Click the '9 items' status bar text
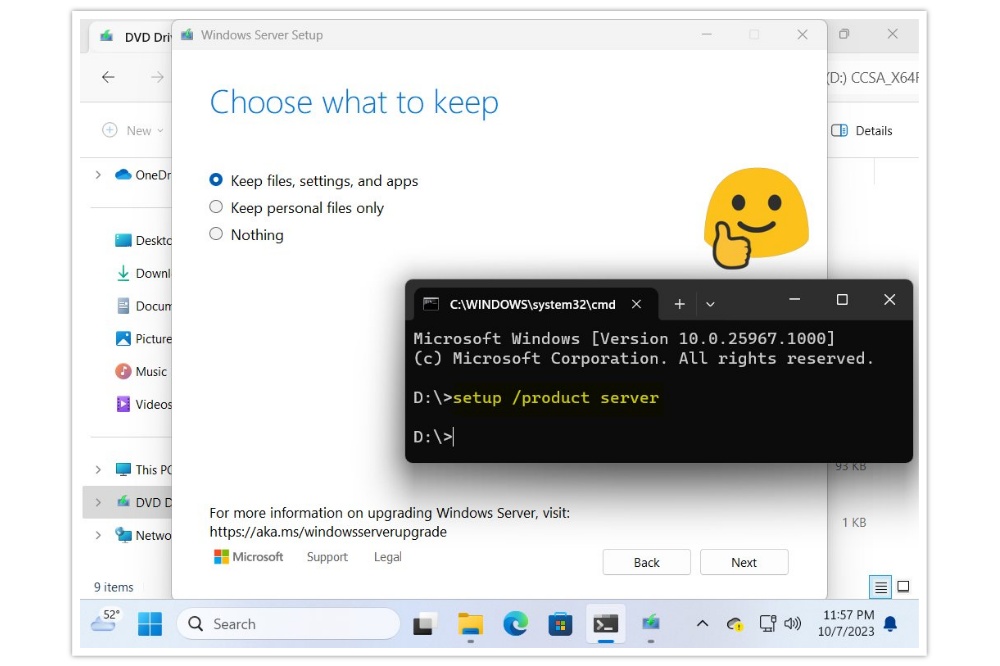The image size is (1000, 666). pyautogui.click(x=114, y=587)
